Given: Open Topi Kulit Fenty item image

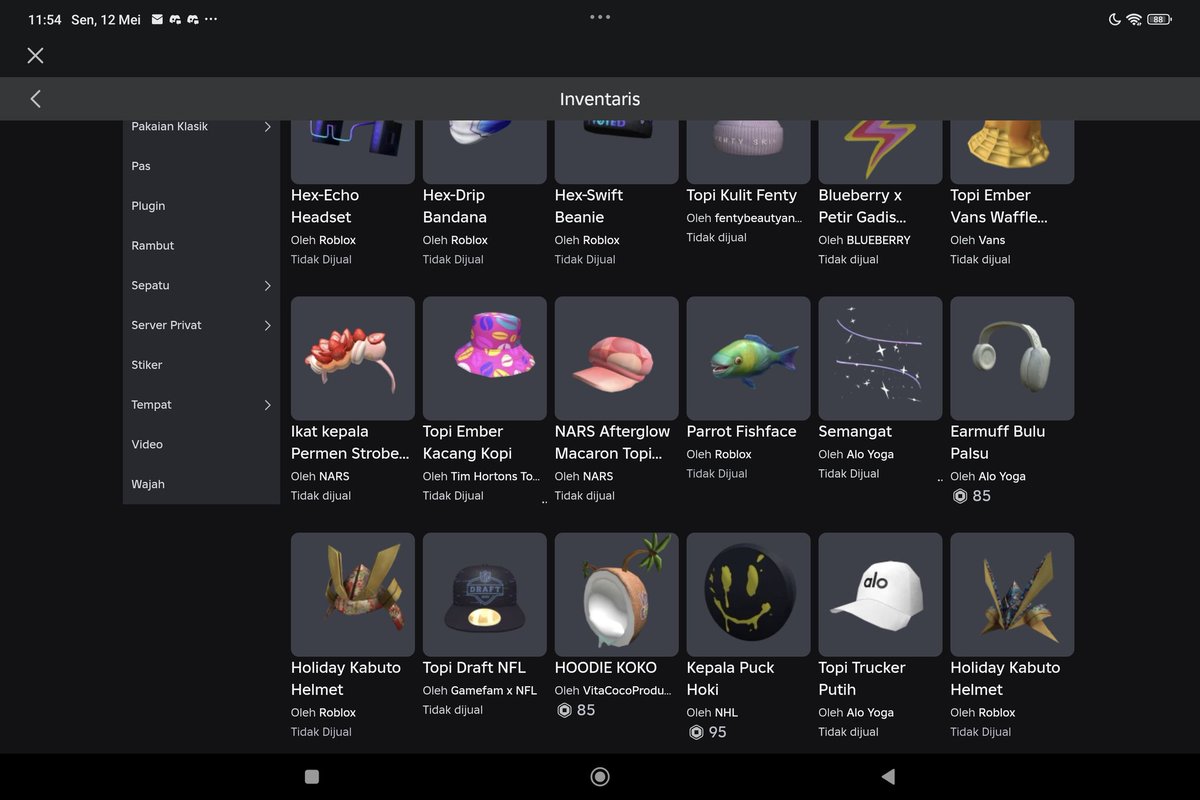Looking at the screenshot, I should coord(749,152).
